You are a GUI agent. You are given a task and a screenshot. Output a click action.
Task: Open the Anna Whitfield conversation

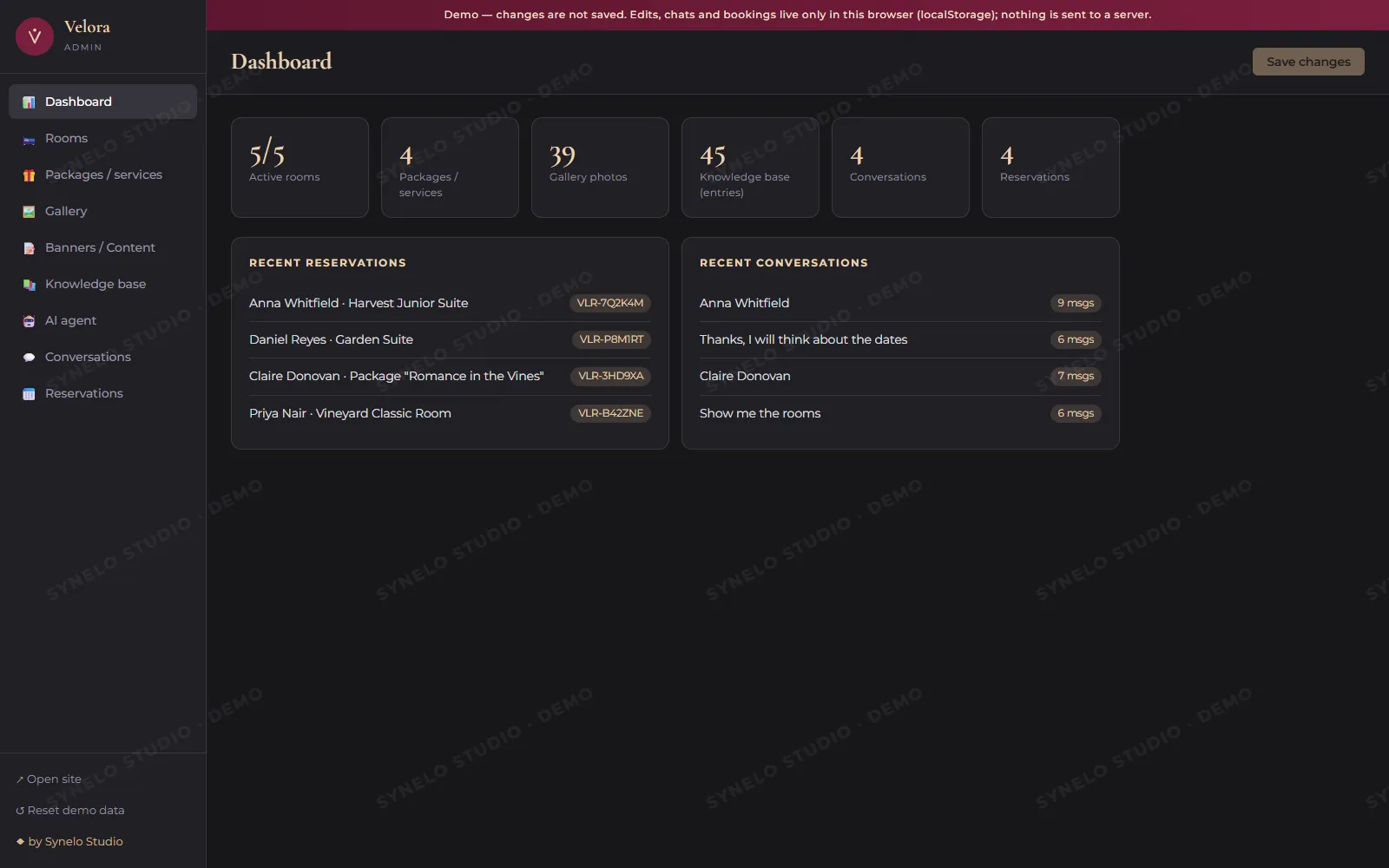900,303
